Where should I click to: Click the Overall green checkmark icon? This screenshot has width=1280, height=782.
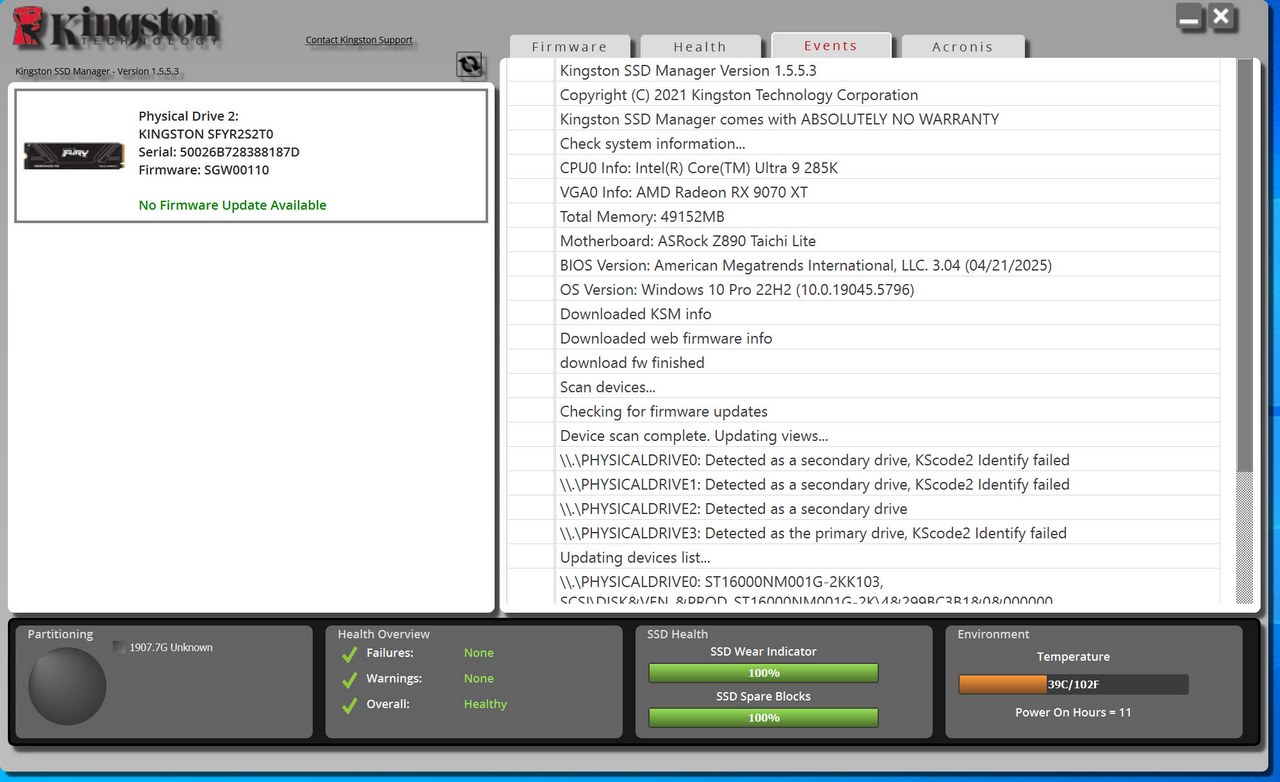(x=349, y=706)
